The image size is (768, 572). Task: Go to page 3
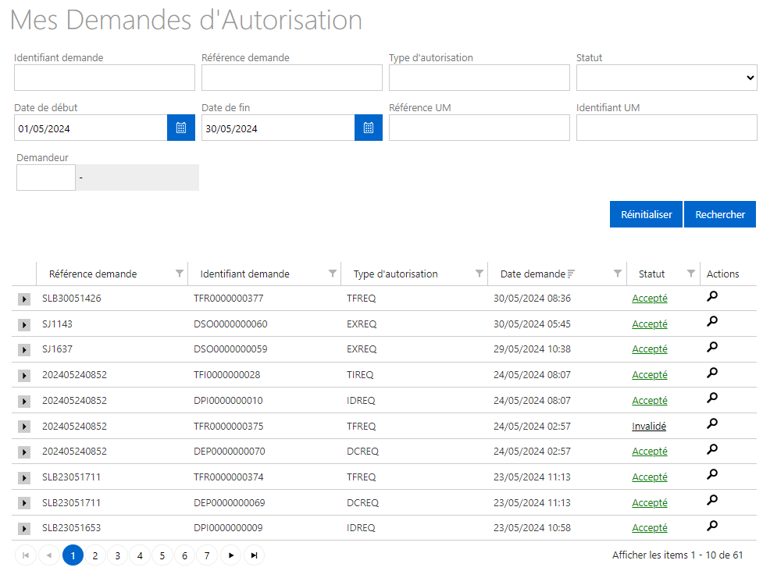(118, 555)
